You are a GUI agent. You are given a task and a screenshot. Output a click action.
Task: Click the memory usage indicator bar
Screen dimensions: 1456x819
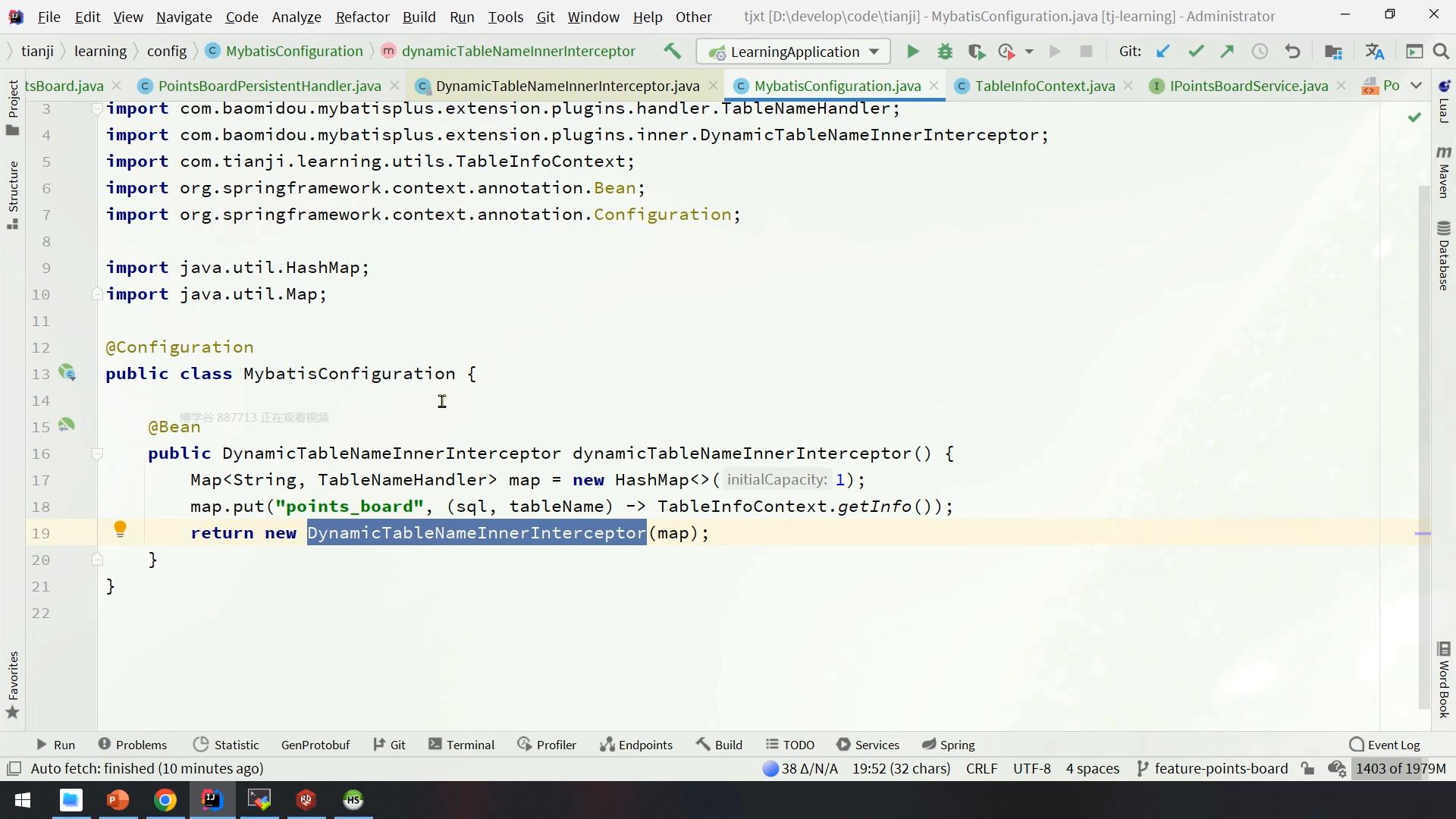click(1400, 768)
